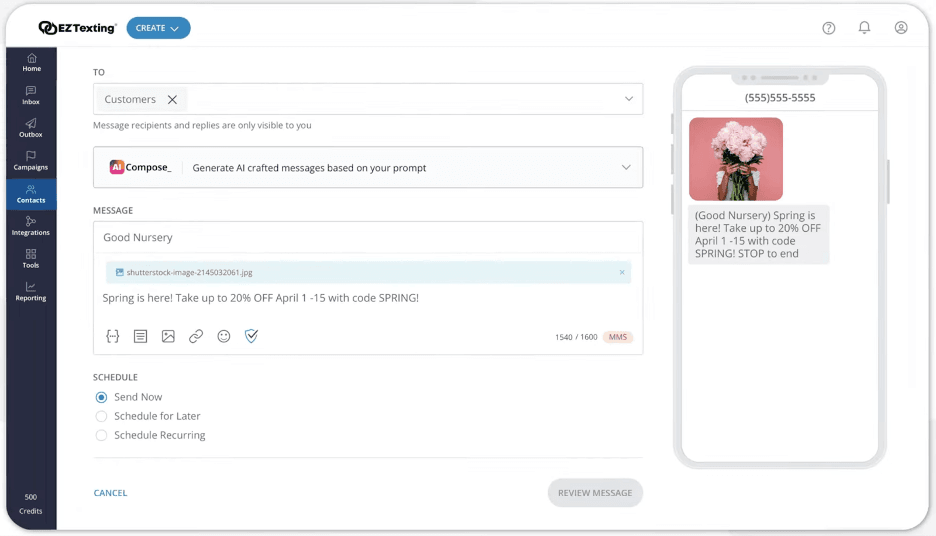936x536 pixels.
Task: Click the Good Nursery sender field
Action: pyautogui.click(x=368, y=238)
